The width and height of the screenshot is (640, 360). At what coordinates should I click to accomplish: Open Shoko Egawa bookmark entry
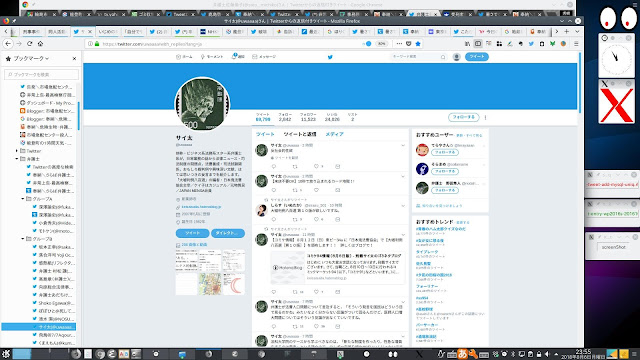(x=53, y=303)
